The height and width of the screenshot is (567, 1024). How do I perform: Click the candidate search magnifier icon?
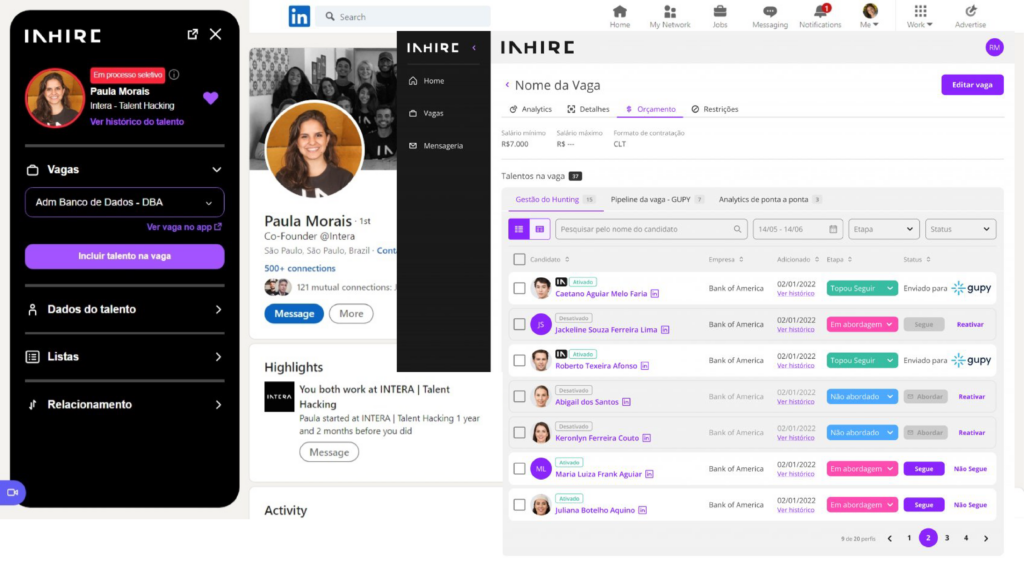pyautogui.click(x=737, y=229)
